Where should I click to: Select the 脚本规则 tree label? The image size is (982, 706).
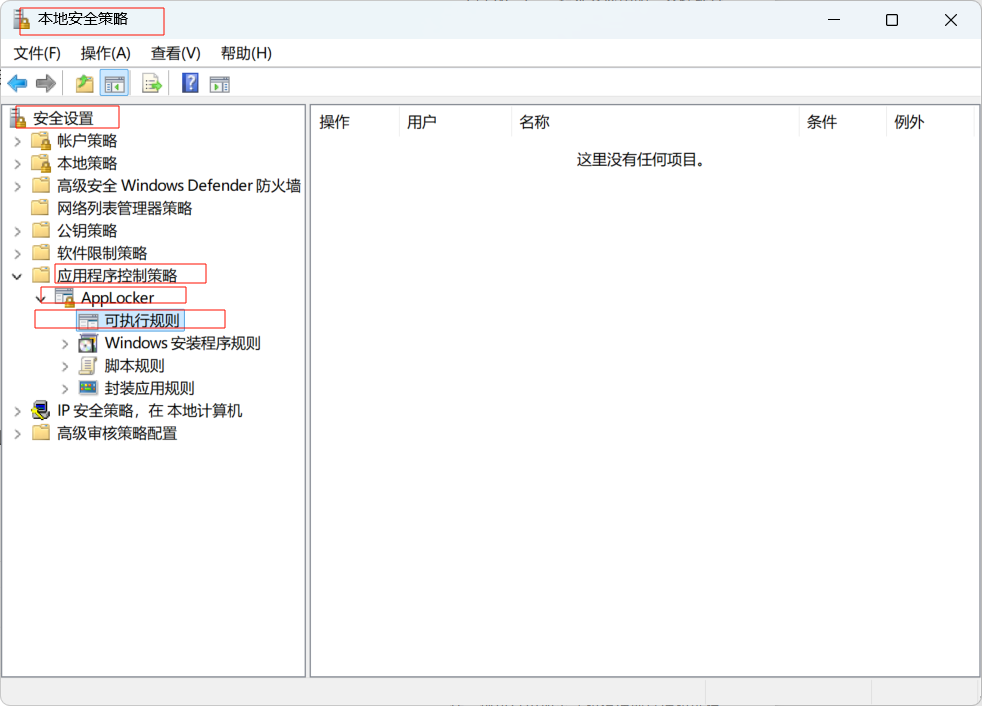point(135,366)
